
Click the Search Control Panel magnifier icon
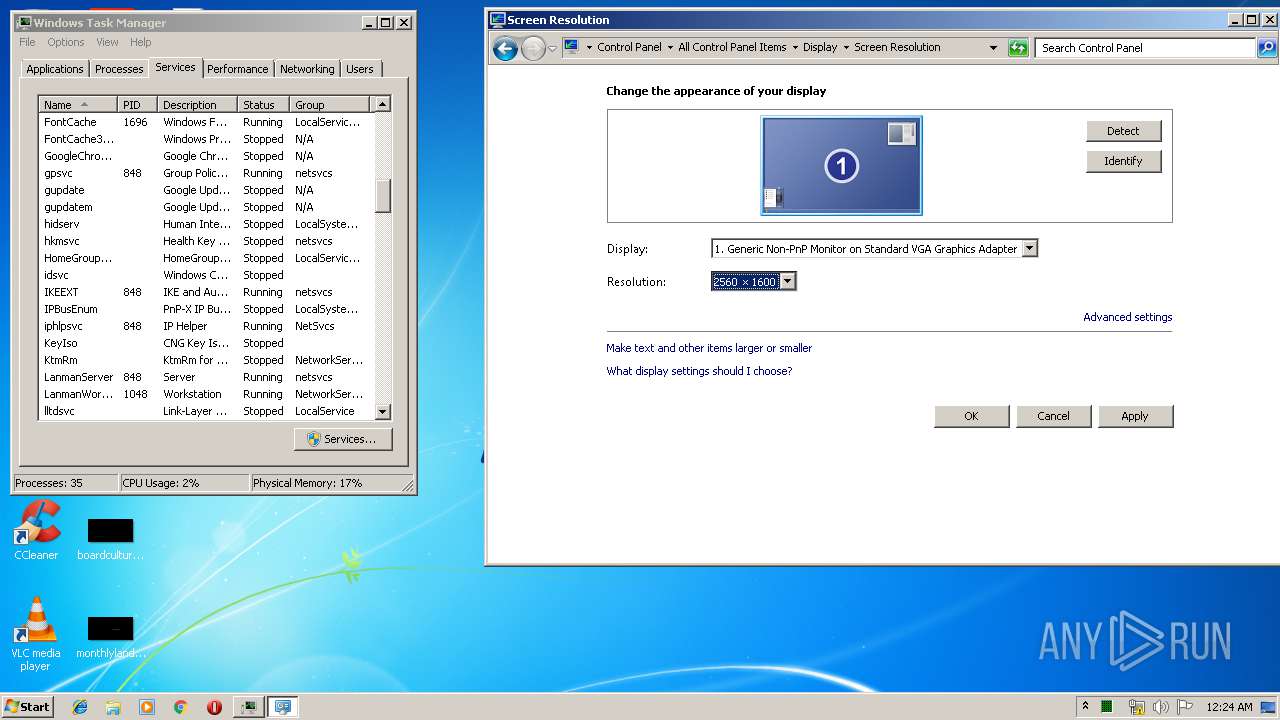(1267, 47)
